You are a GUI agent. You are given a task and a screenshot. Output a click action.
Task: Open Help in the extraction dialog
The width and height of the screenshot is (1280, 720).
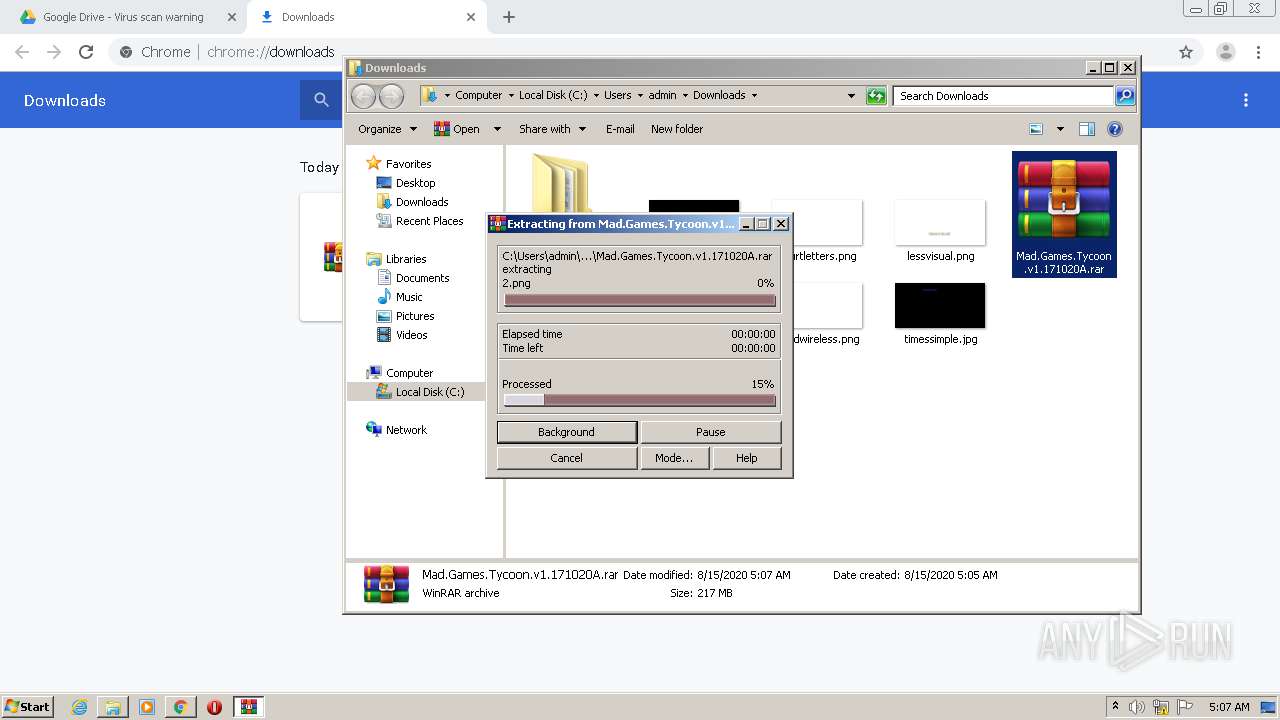(x=746, y=458)
